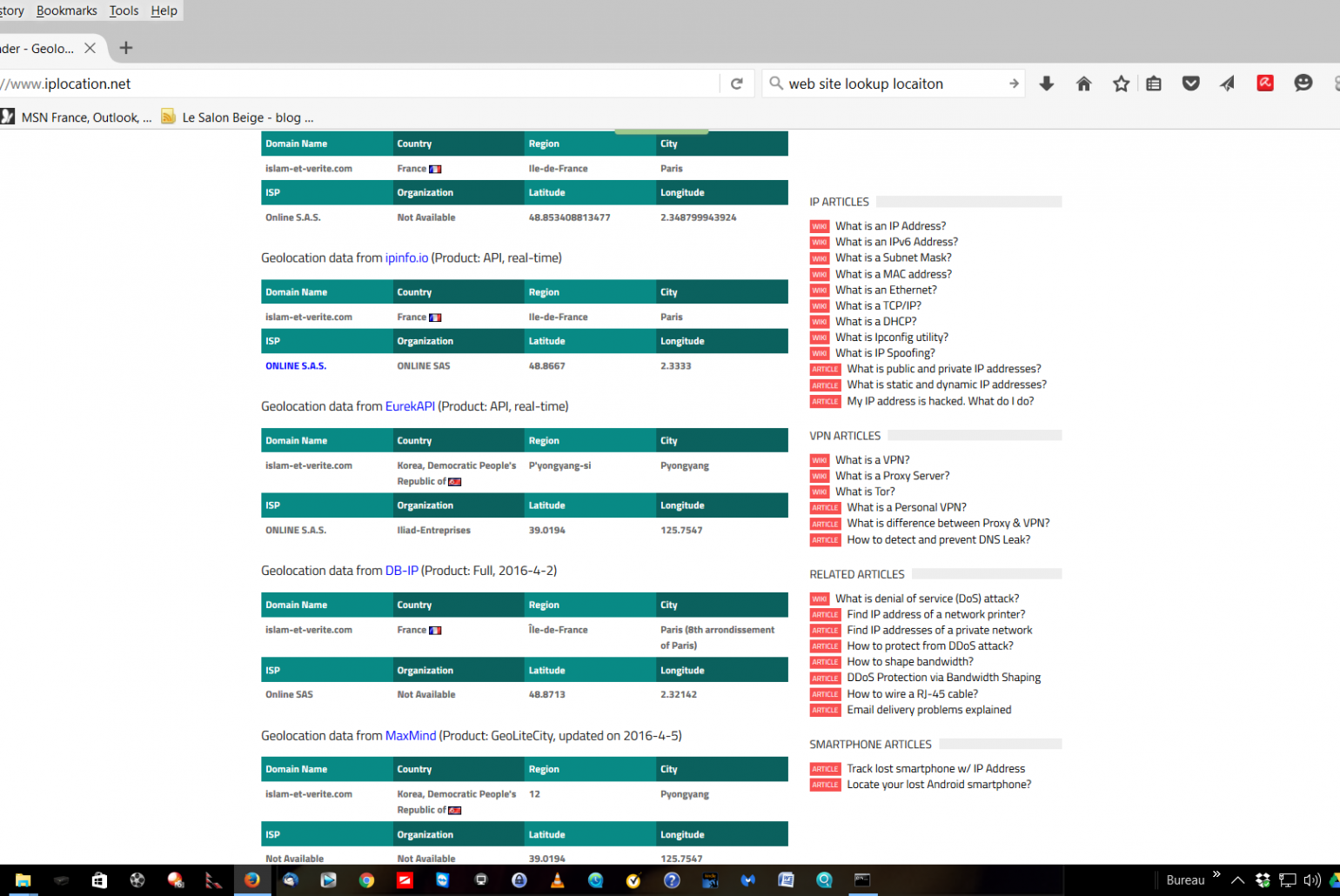Click the magnifier icon in the search box
1340x896 pixels.
pyautogui.click(x=776, y=84)
